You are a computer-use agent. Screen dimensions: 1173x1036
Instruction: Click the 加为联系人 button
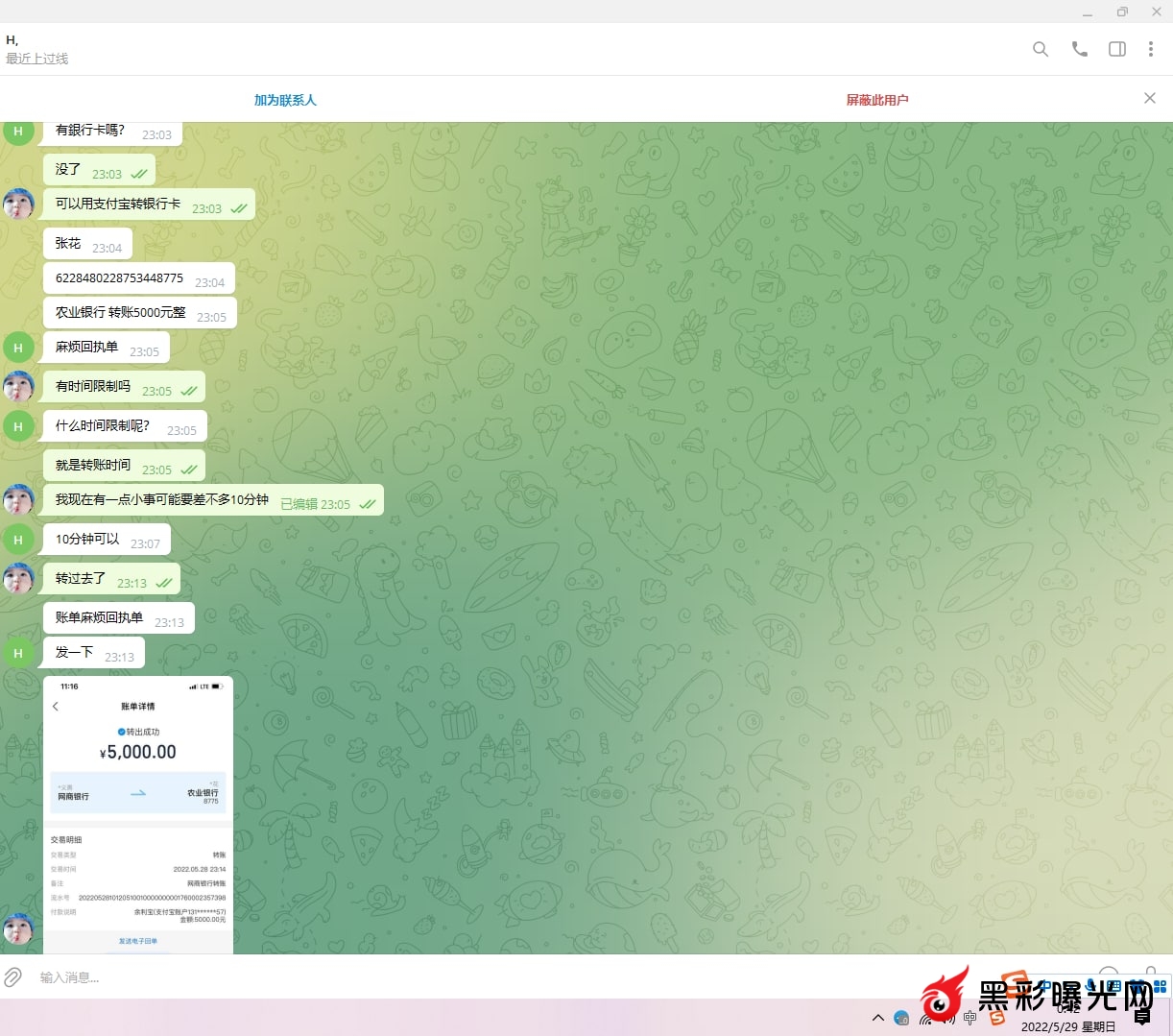point(285,100)
